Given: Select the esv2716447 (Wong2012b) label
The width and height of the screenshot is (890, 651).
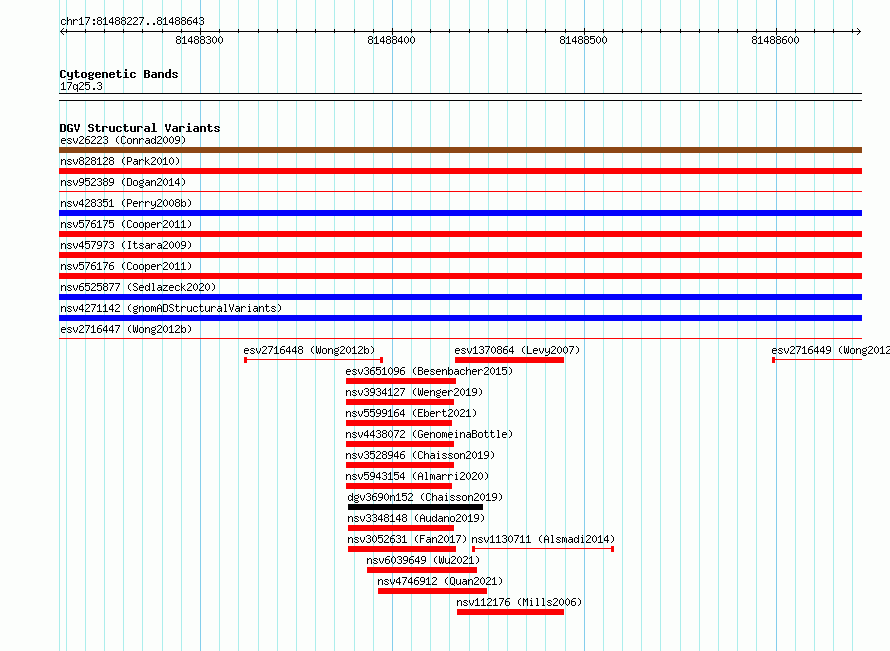Looking at the screenshot, I should point(126,329).
